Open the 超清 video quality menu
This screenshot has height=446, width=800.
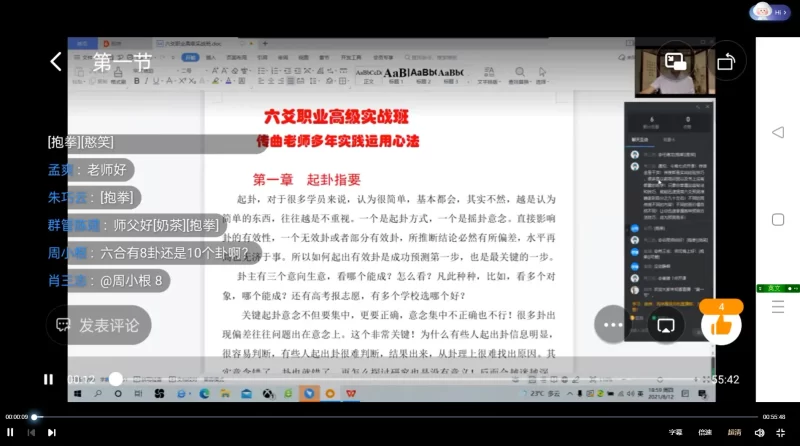(x=734, y=432)
